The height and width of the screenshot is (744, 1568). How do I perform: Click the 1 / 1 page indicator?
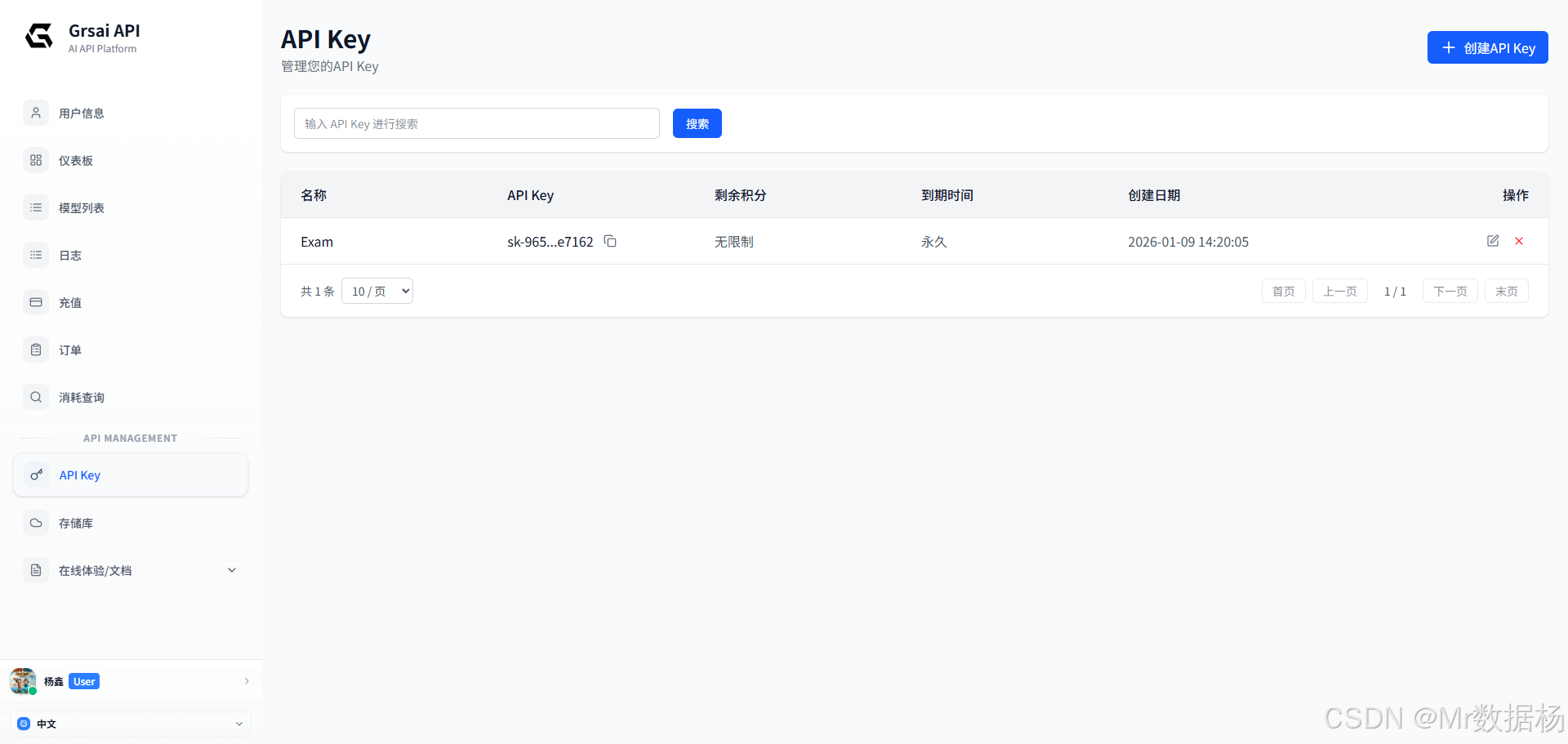tap(1395, 292)
